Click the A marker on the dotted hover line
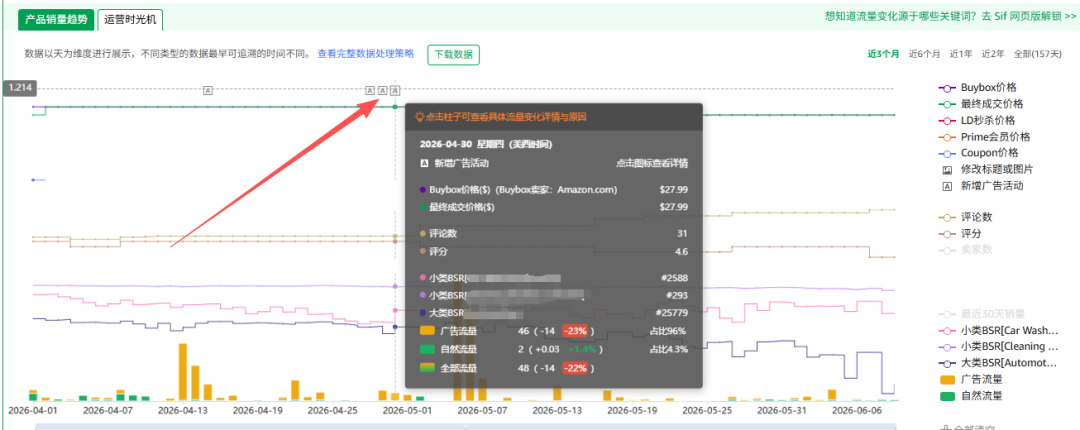This screenshot has height=430, width=1080. click(x=395, y=90)
